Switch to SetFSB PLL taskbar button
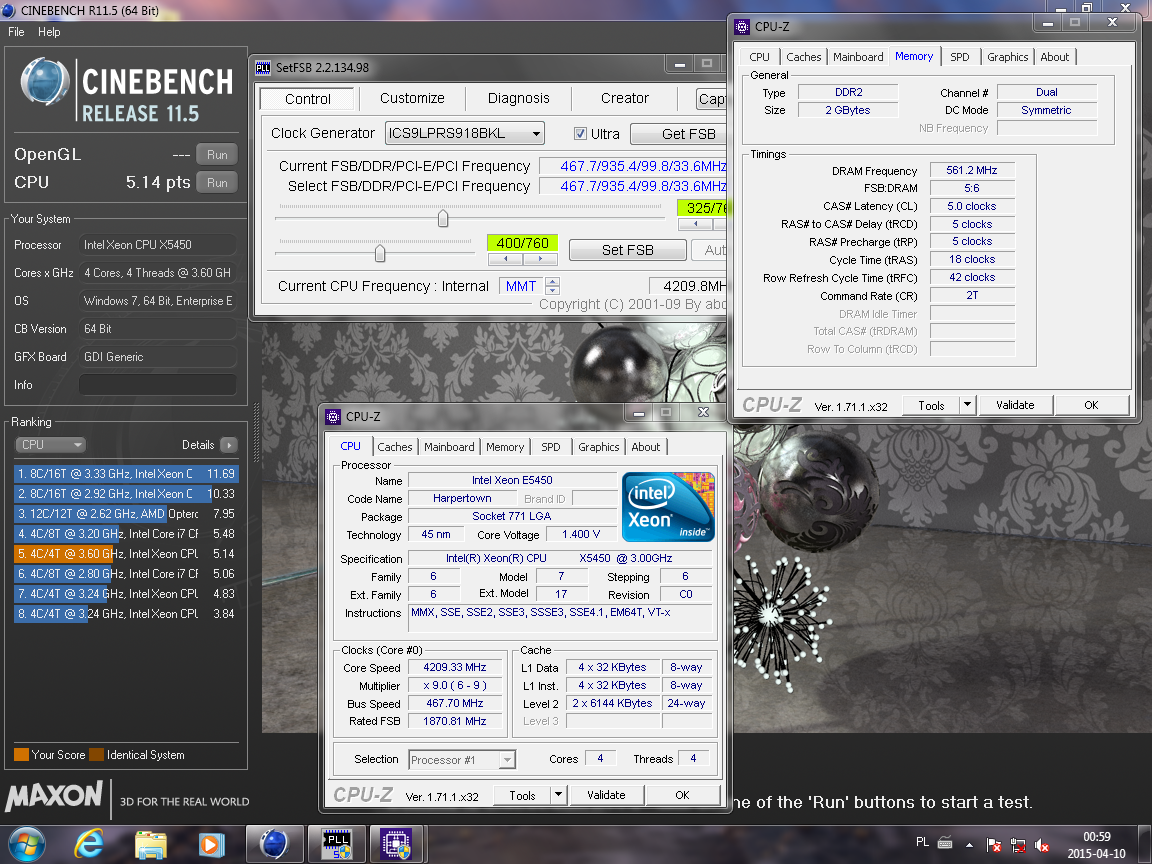This screenshot has width=1152, height=864. 337,844
